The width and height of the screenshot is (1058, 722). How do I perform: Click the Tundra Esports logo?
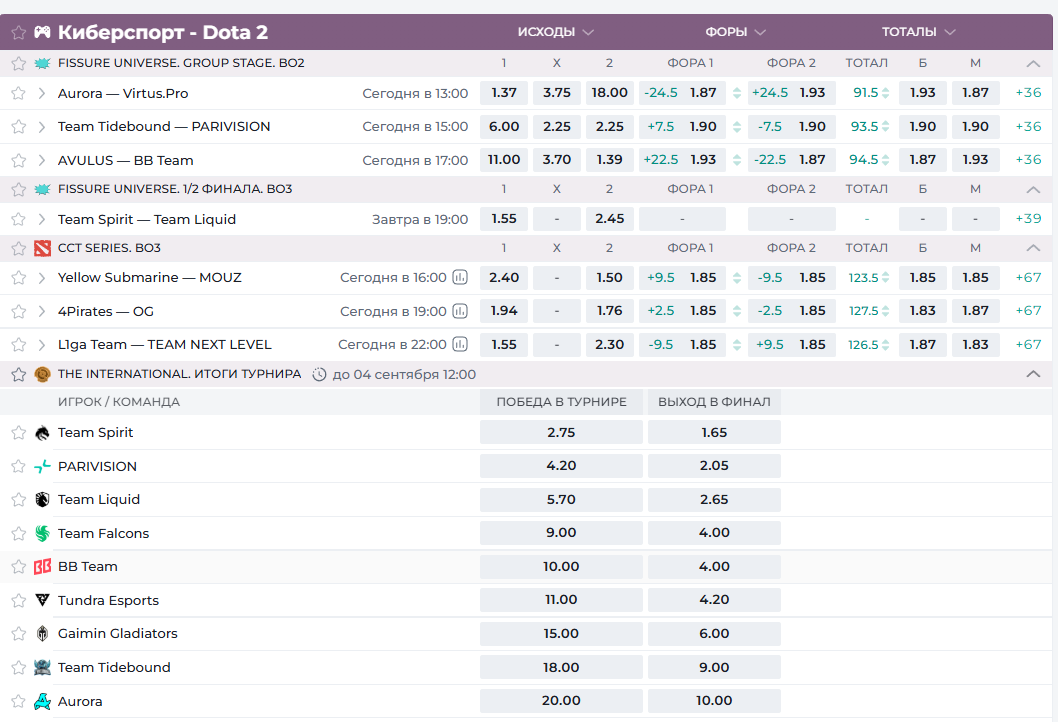pyautogui.click(x=43, y=600)
